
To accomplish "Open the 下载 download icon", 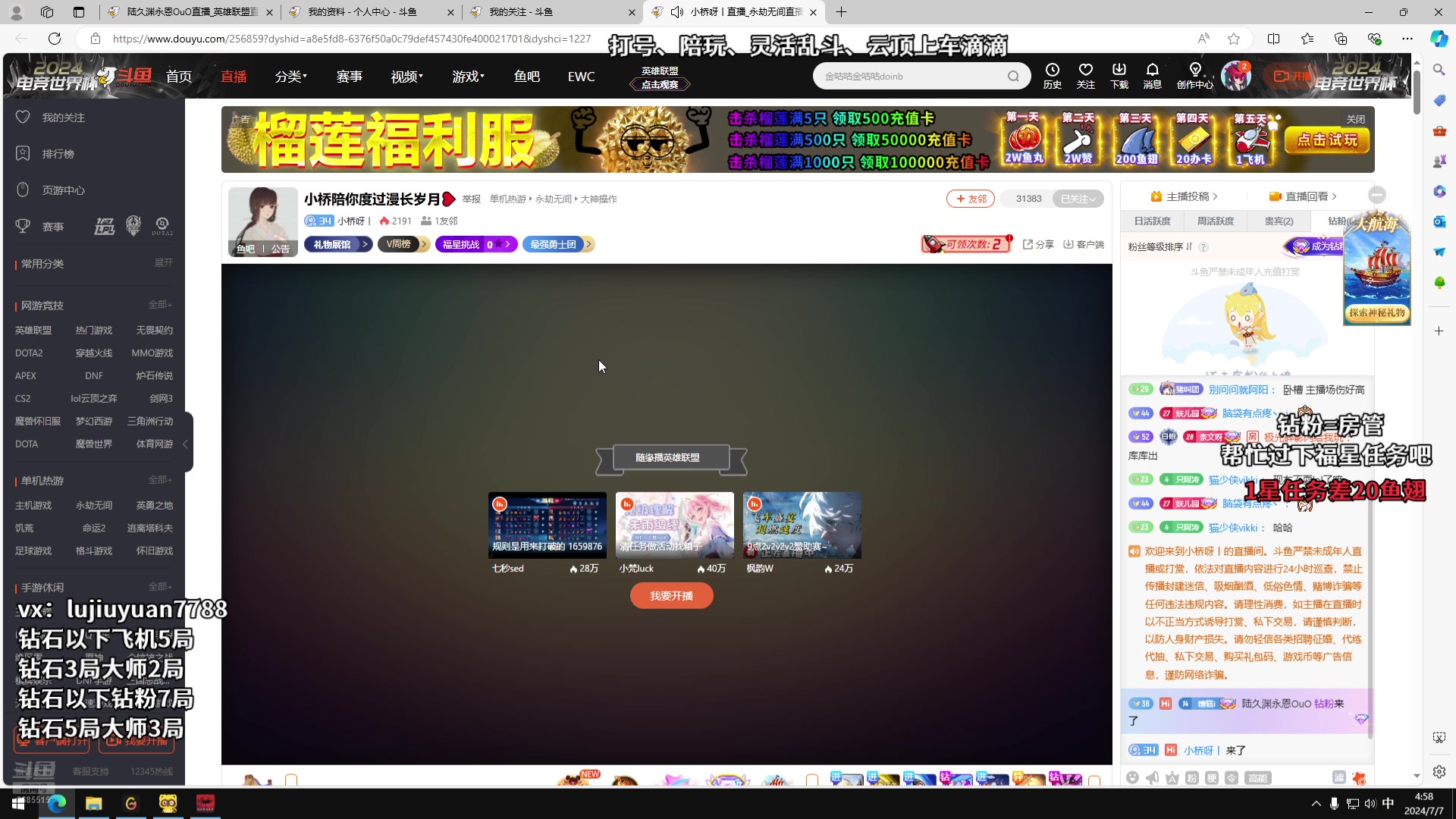I will coord(1119,76).
